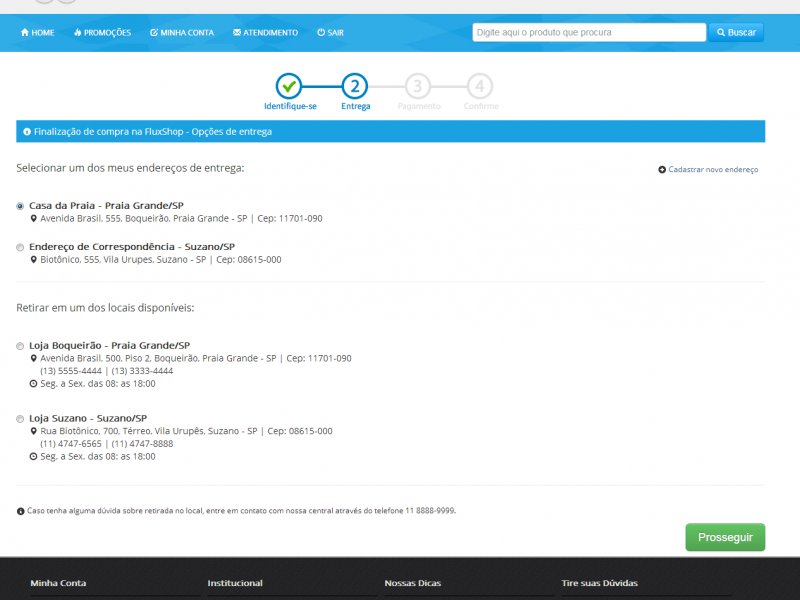The height and width of the screenshot is (600, 800).
Task: Open the Promoções menu item
Action: click(x=103, y=32)
